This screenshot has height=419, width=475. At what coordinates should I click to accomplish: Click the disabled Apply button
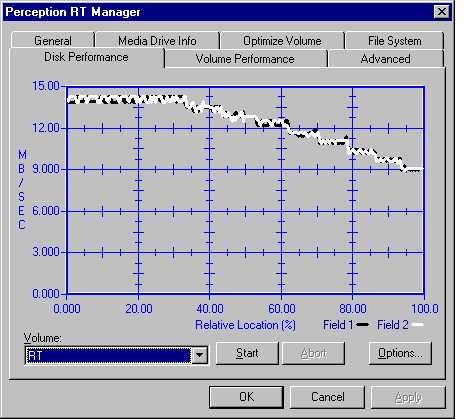408,397
